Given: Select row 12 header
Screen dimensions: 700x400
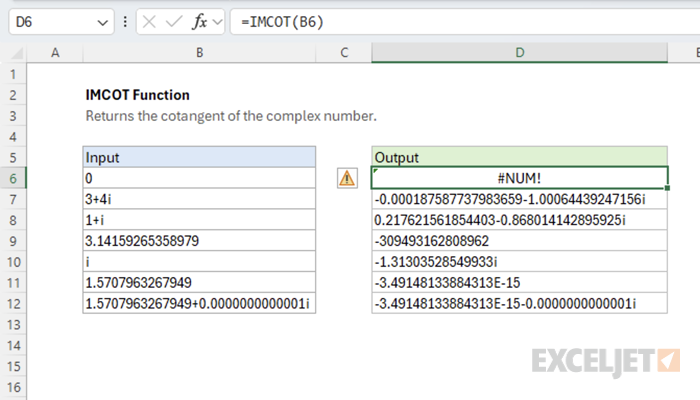Looking at the screenshot, I should 13,304.
